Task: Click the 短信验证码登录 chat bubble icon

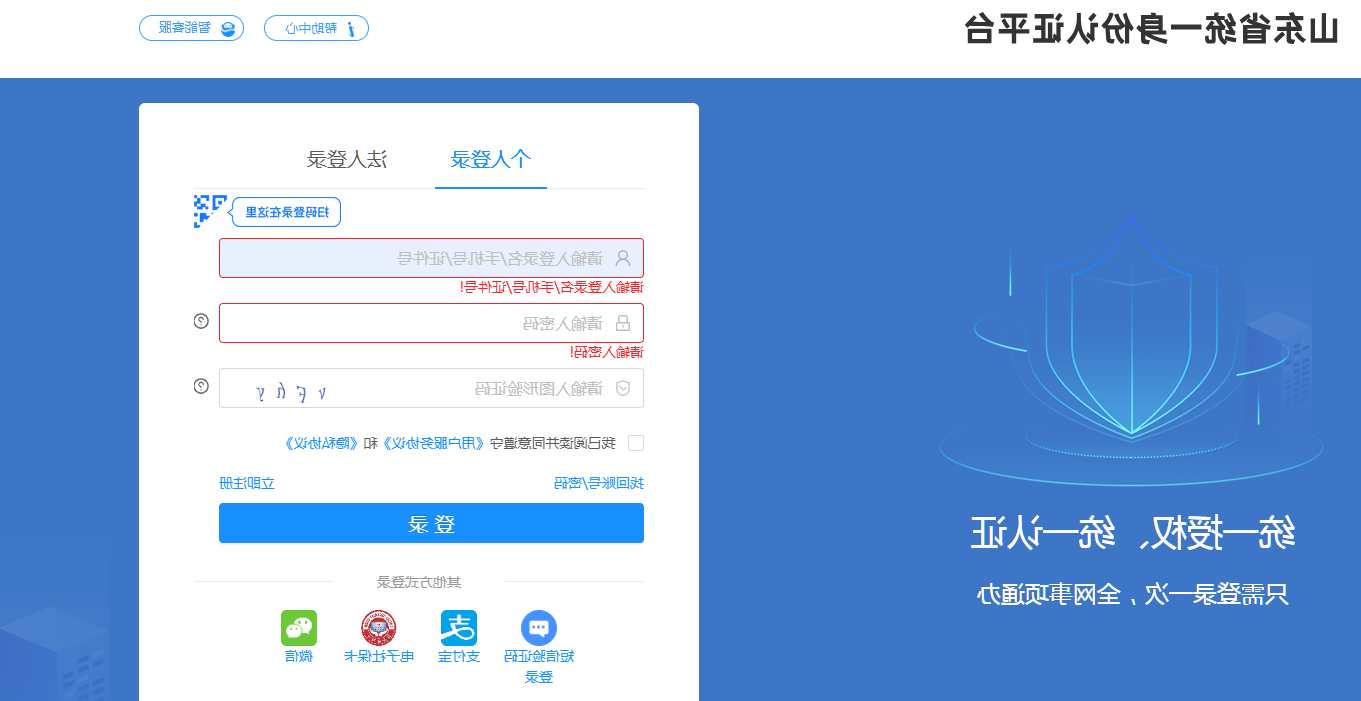Action: (539, 628)
